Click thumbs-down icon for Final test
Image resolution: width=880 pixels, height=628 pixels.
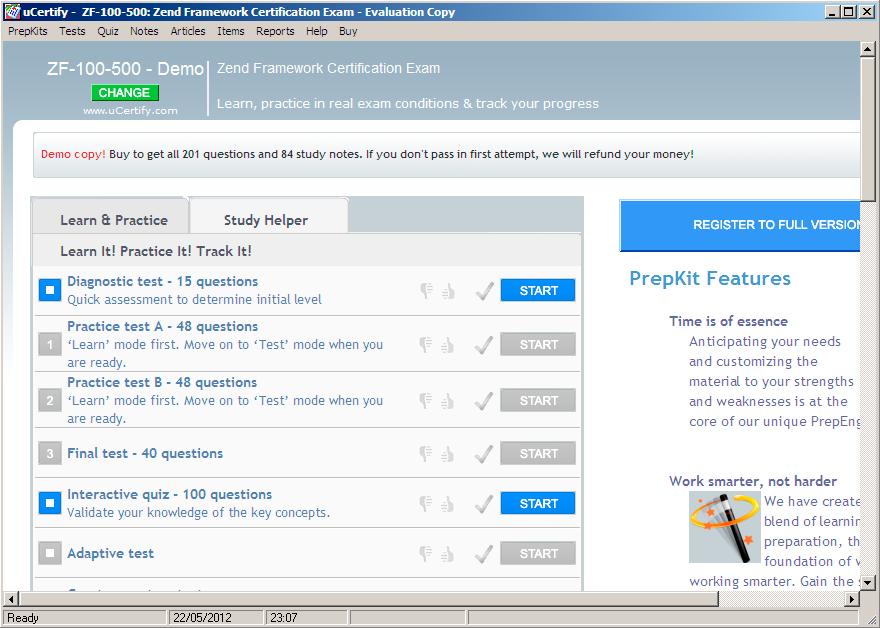pos(426,453)
